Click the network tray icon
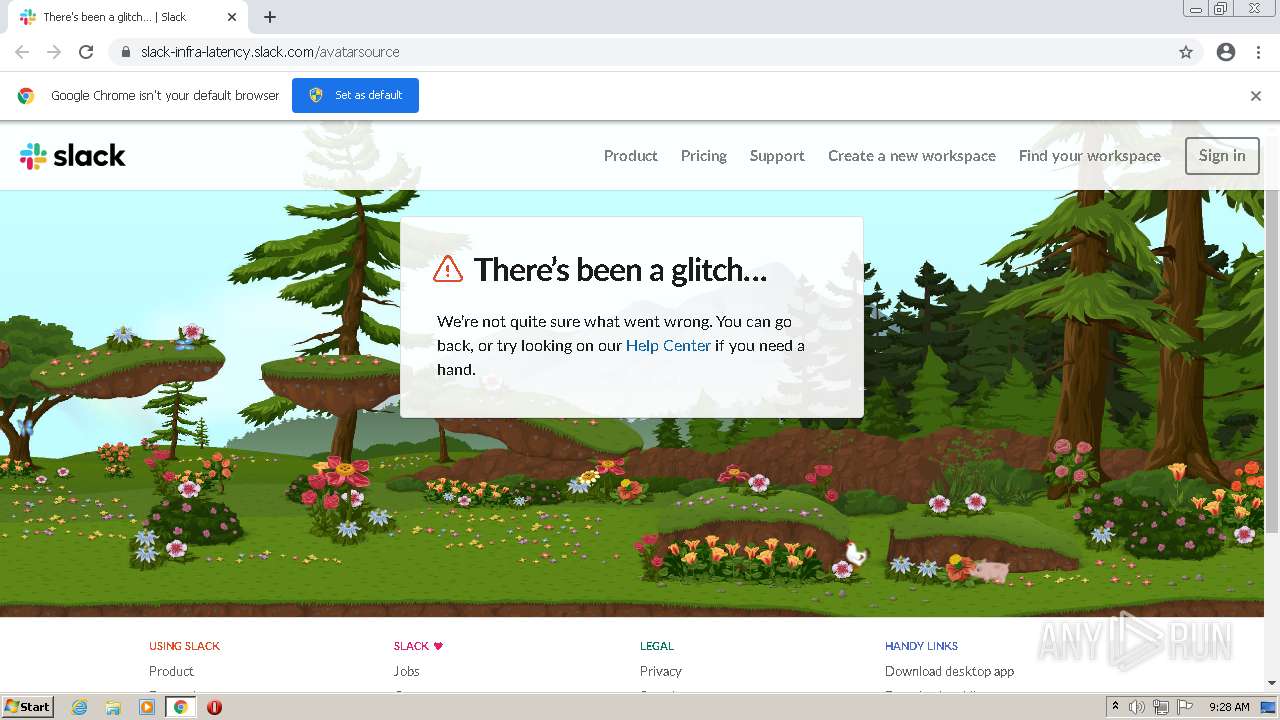This screenshot has width=1280, height=720. [x=1161, y=707]
